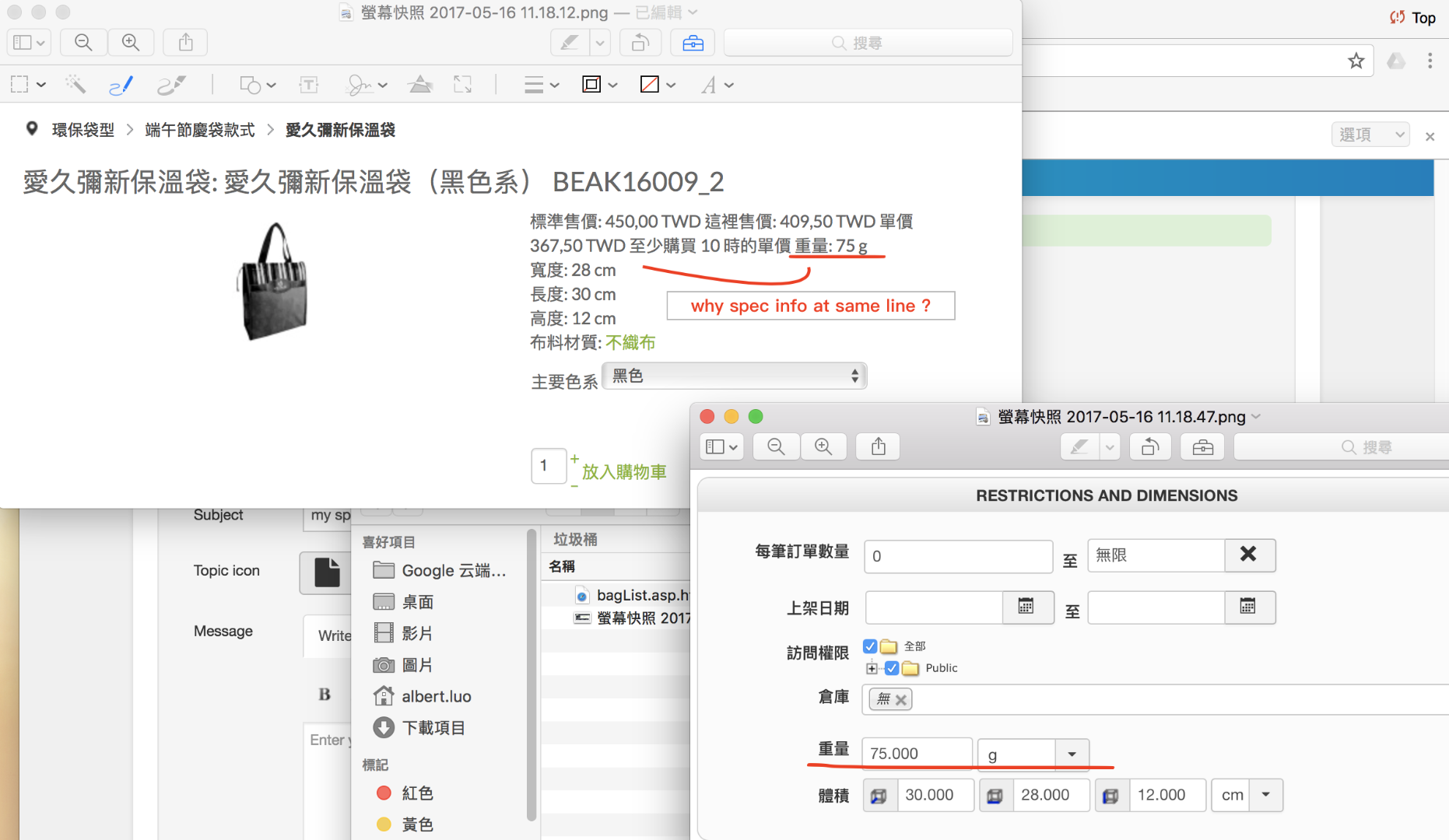Click the 端午節慶袋款式 breadcrumb link
1449x840 pixels.
(x=200, y=130)
